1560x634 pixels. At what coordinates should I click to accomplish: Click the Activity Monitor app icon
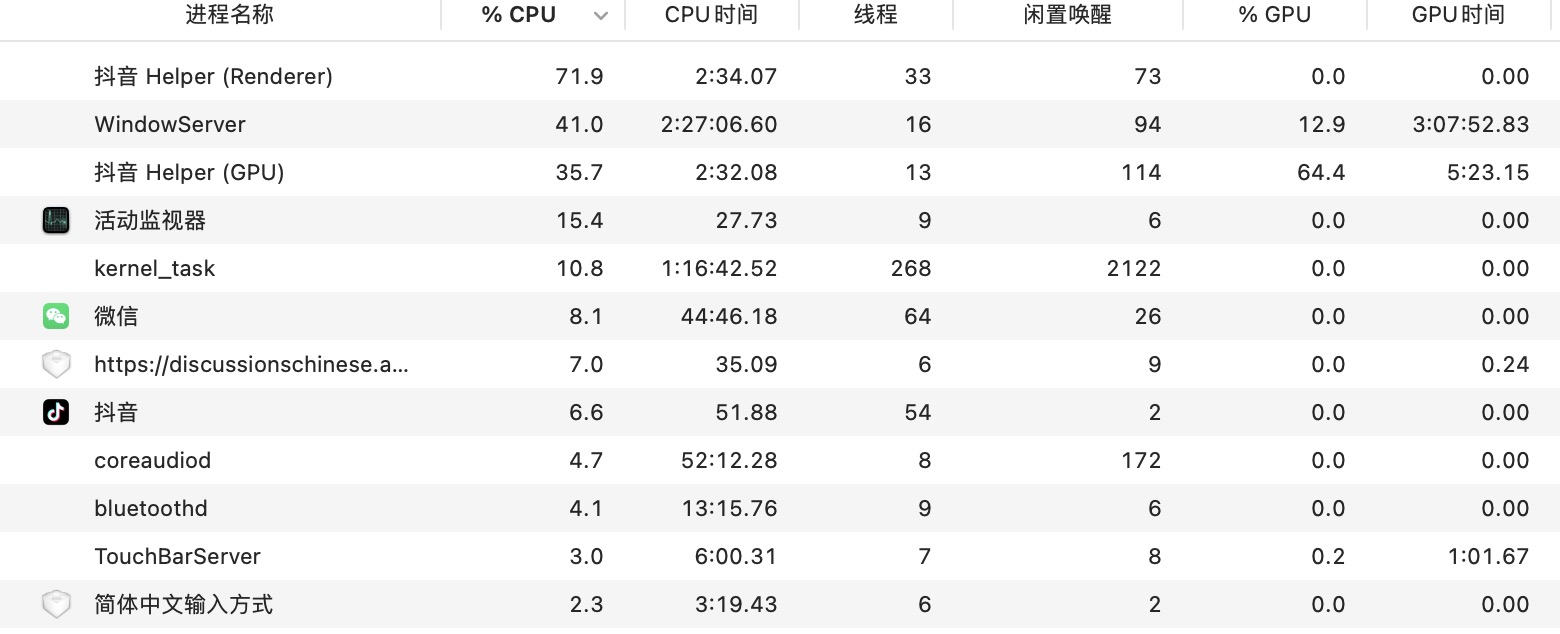(x=56, y=221)
